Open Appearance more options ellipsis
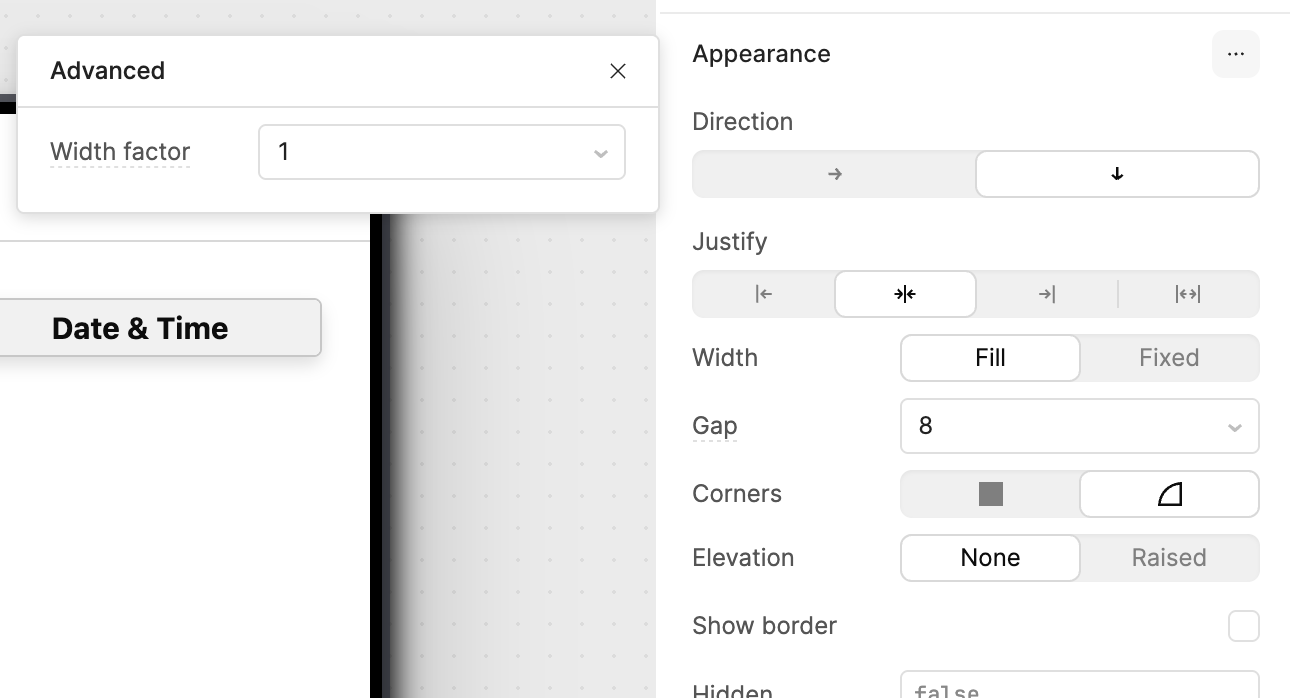 coord(1235,54)
